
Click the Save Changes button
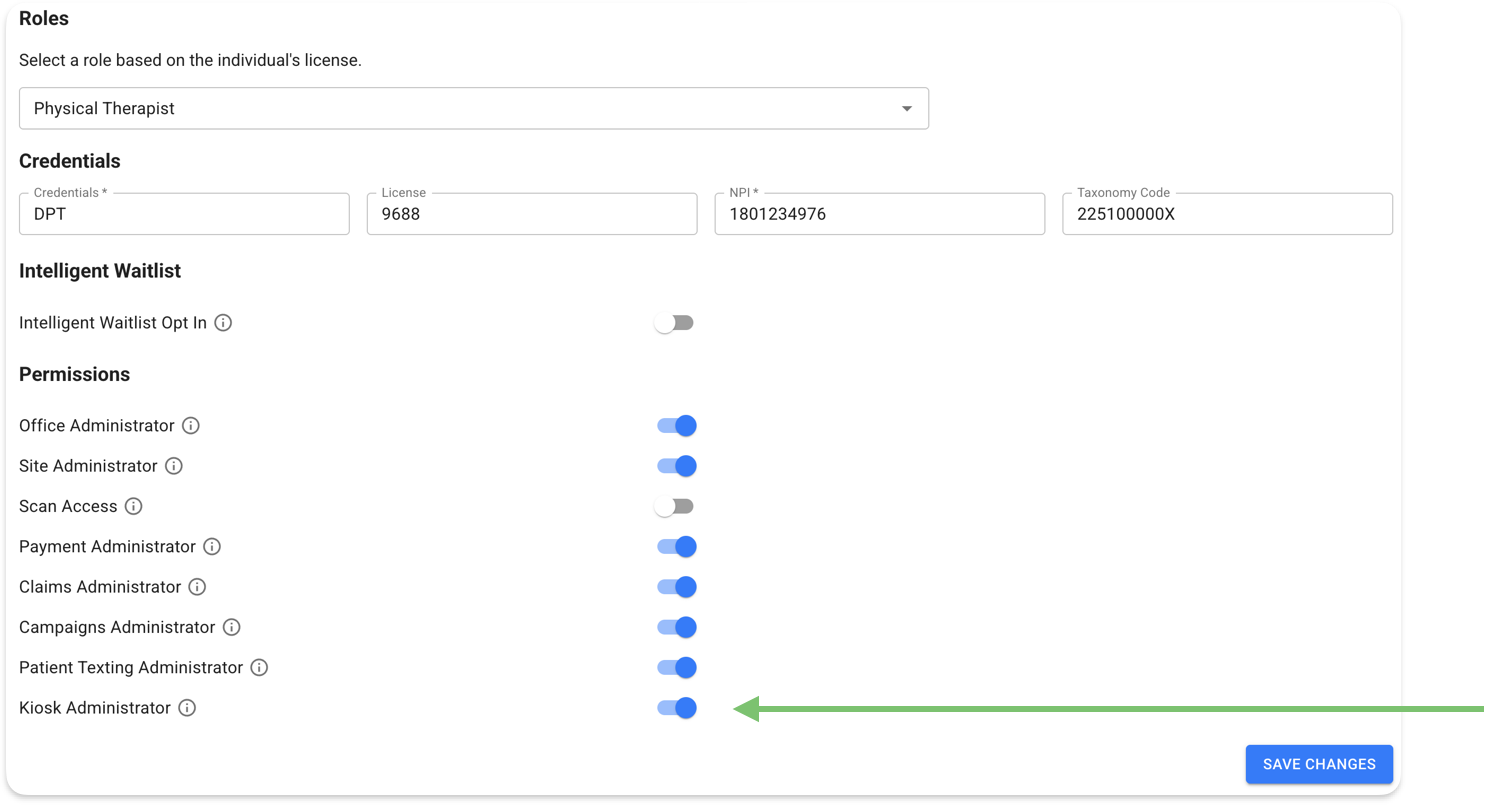tap(1318, 764)
